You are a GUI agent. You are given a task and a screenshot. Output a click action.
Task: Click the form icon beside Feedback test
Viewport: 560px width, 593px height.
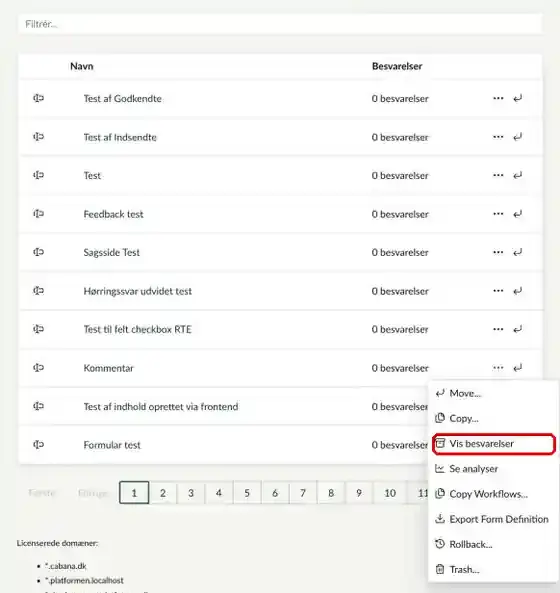point(38,214)
